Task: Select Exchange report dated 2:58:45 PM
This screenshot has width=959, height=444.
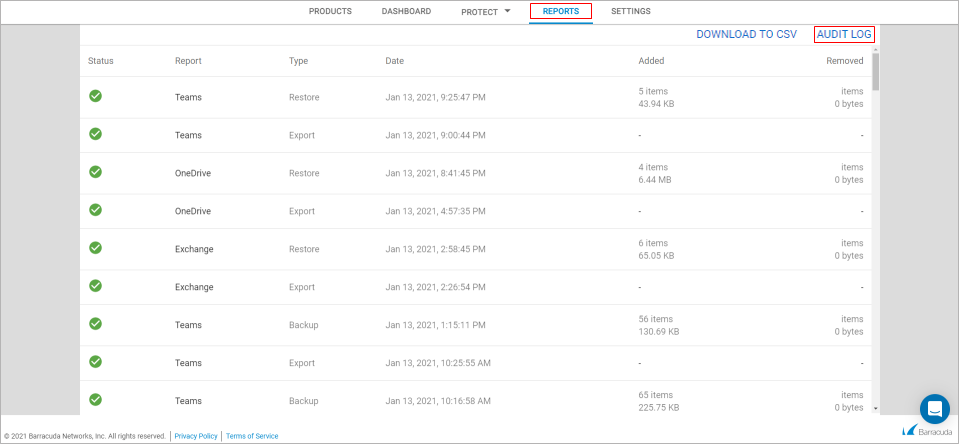Action: coord(194,249)
